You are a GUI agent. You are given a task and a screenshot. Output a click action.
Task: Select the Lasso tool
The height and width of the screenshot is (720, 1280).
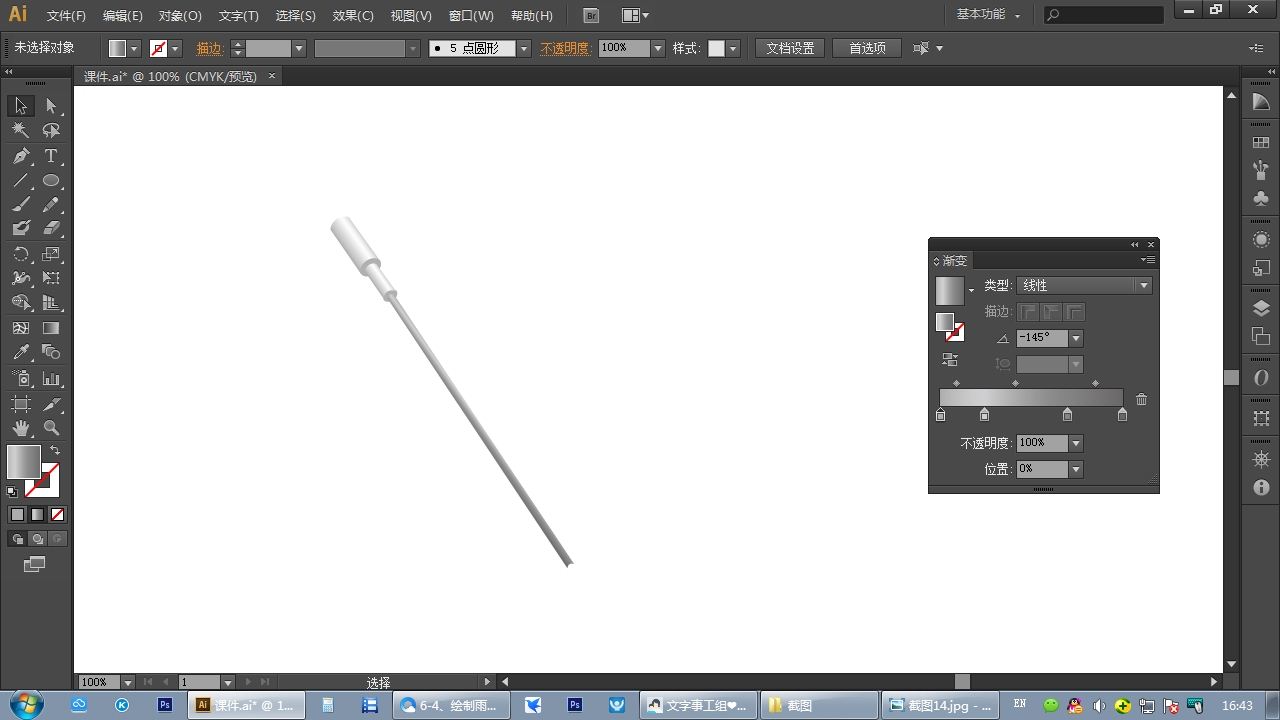click(x=51, y=131)
